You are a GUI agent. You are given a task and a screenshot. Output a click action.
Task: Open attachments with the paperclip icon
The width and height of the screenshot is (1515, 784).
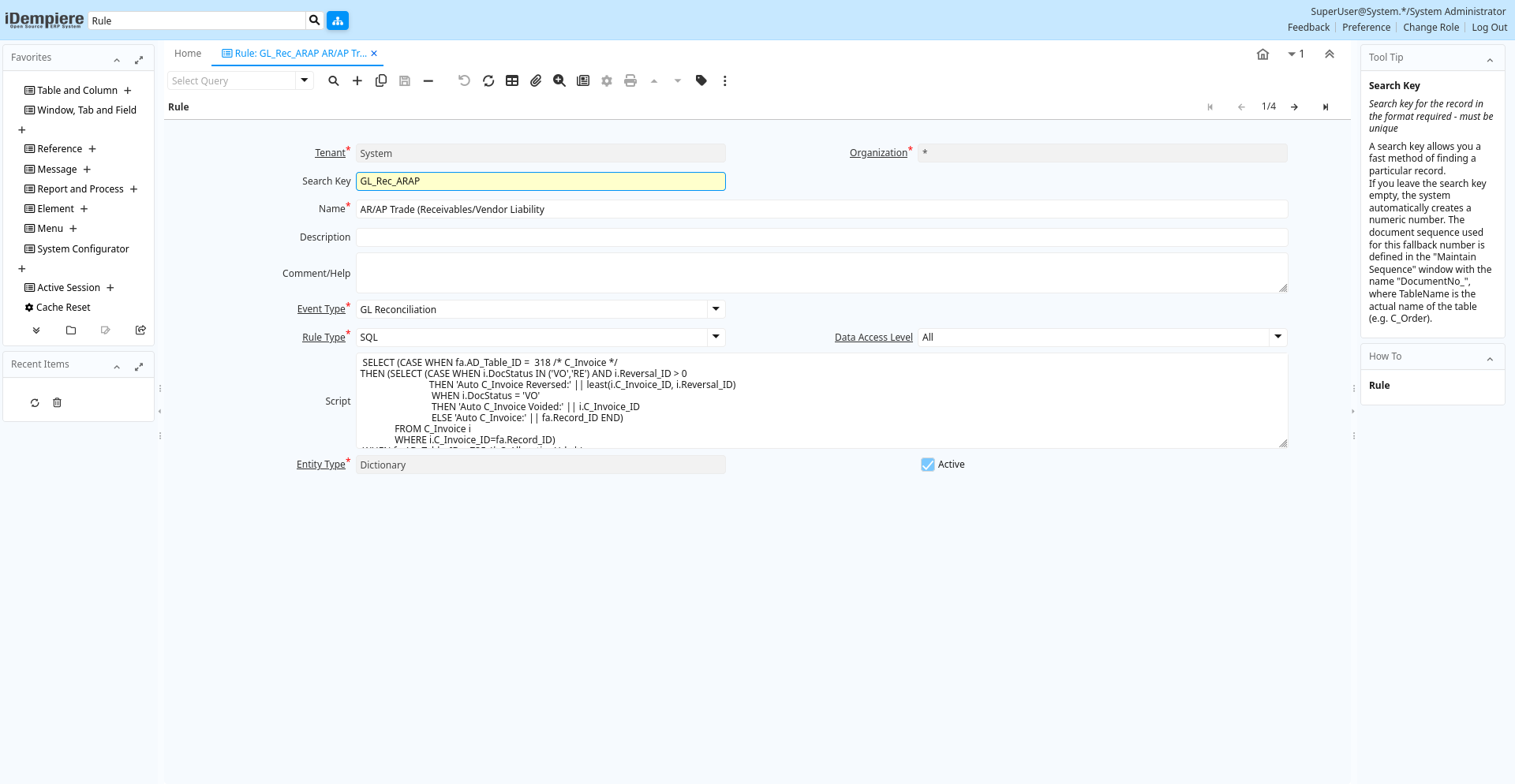coord(536,80)
